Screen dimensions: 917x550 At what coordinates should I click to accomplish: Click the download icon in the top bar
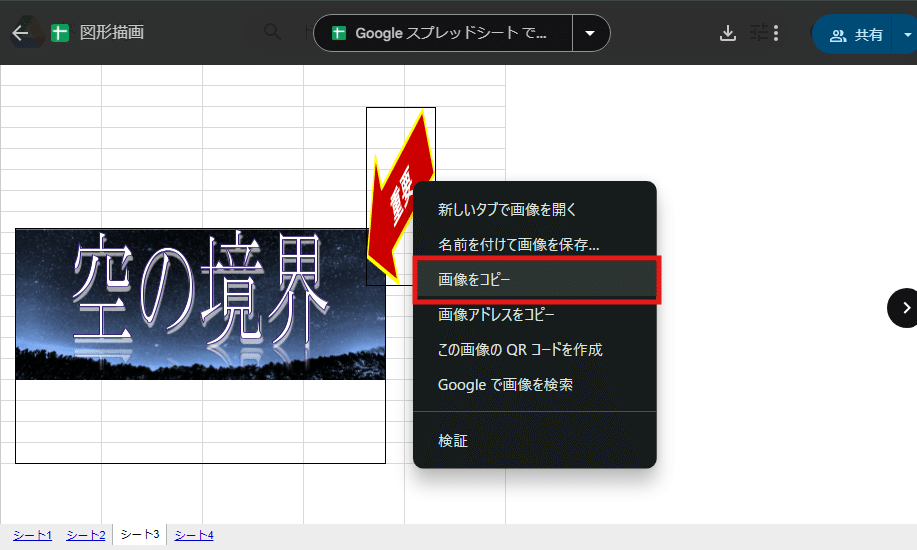(728, 33)
